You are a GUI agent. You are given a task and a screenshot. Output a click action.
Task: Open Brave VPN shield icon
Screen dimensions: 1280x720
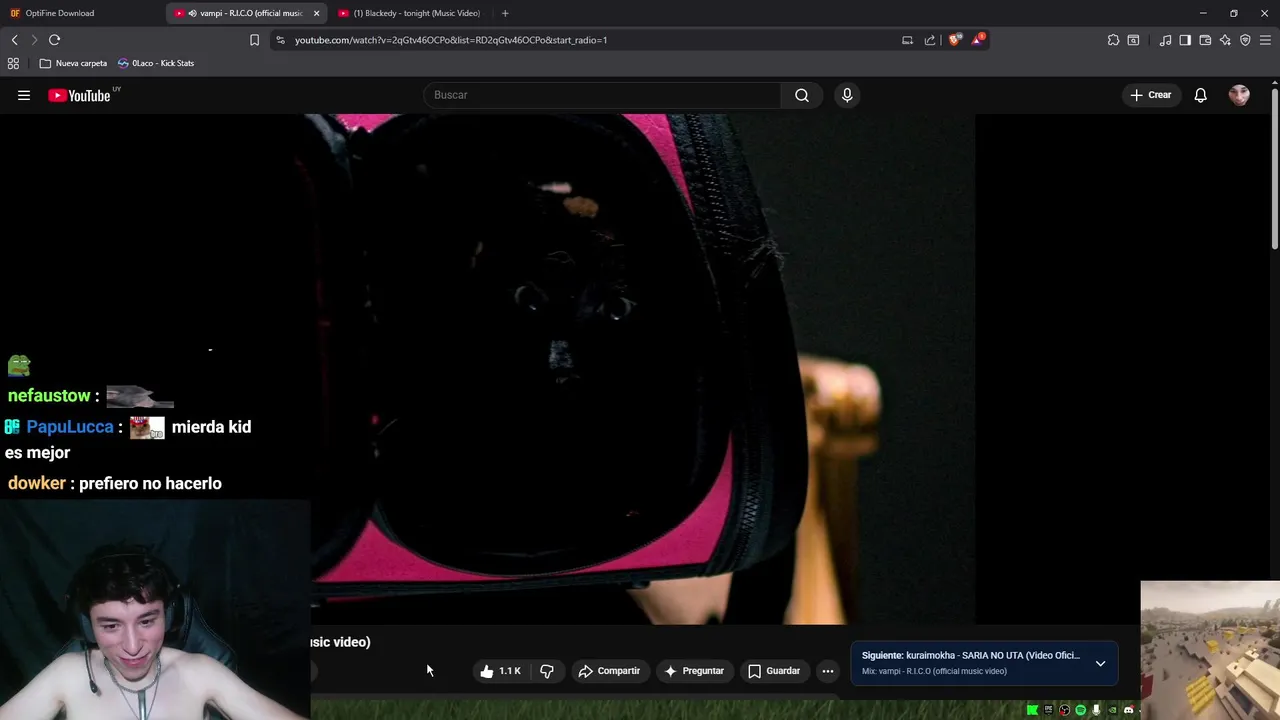[x=1245, y=40]
